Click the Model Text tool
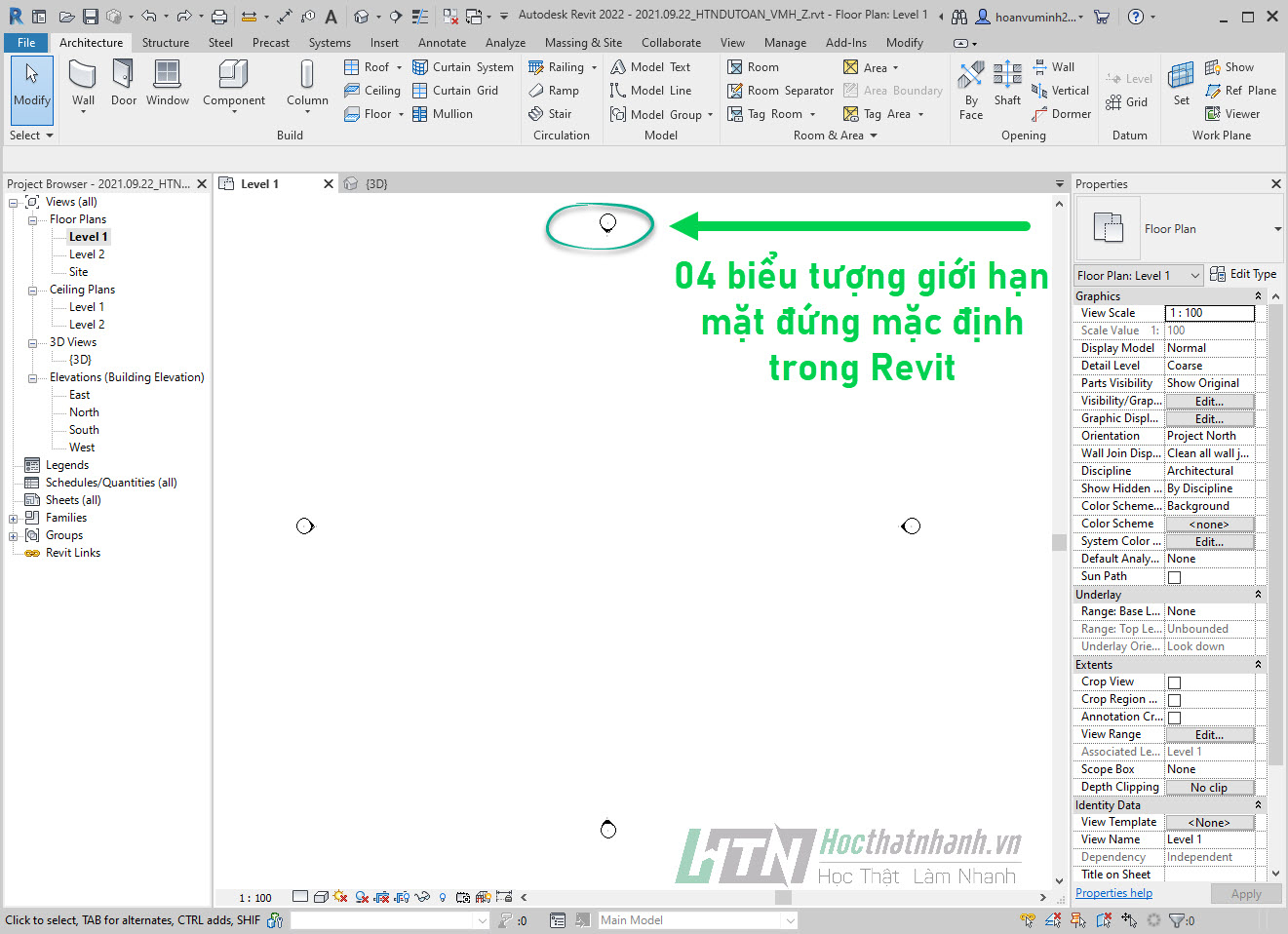Image resolution: width=1288 pixels, height=934 pixels. pyautogui.click(x=650, y=67)
